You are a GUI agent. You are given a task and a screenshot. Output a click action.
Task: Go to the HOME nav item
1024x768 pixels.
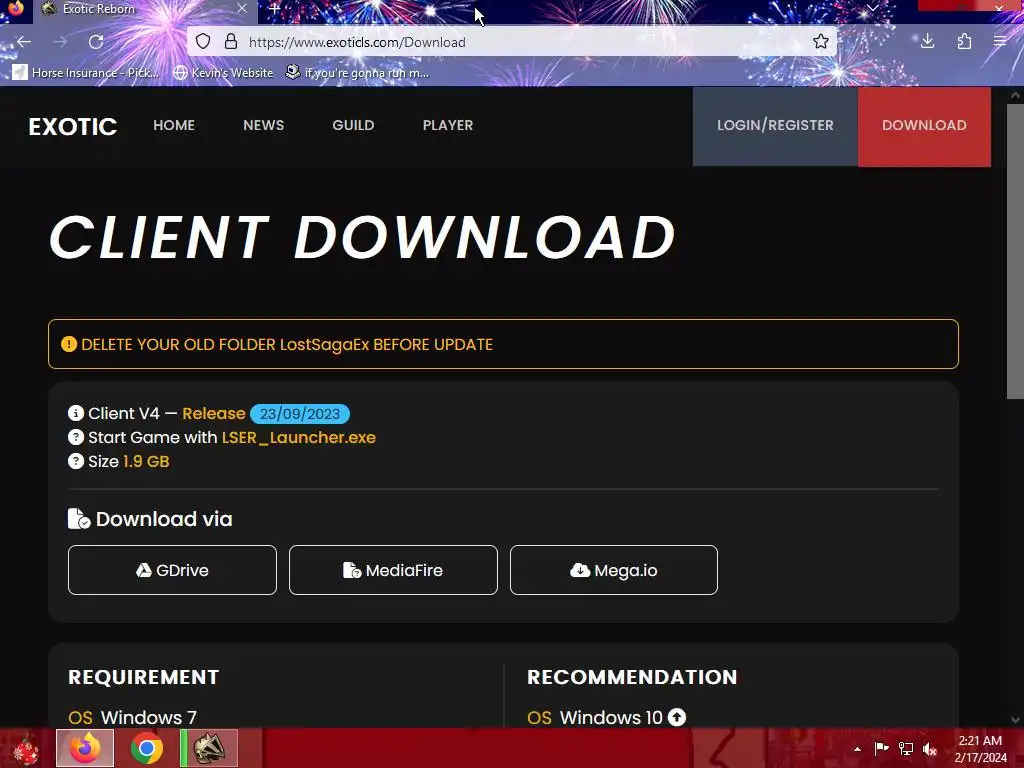tap(174, 125)
